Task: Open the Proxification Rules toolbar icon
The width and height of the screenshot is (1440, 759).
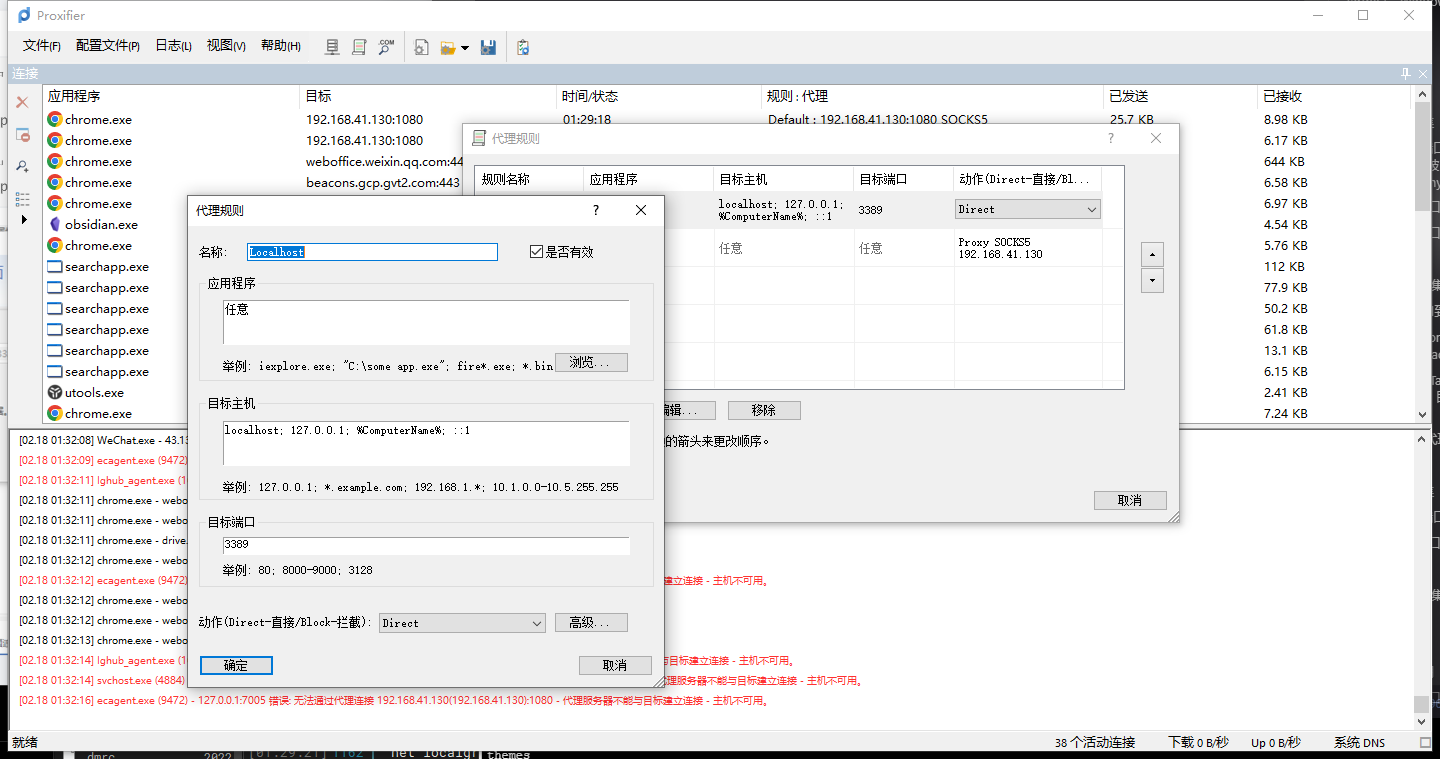Action: (x=359, y=47)
